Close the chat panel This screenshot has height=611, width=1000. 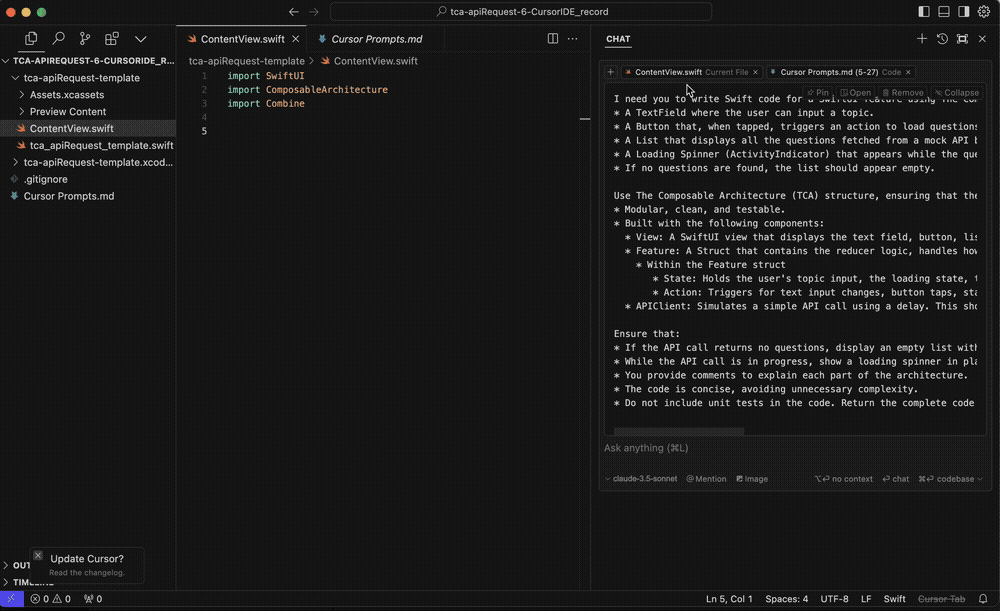[x=982, y=39]
